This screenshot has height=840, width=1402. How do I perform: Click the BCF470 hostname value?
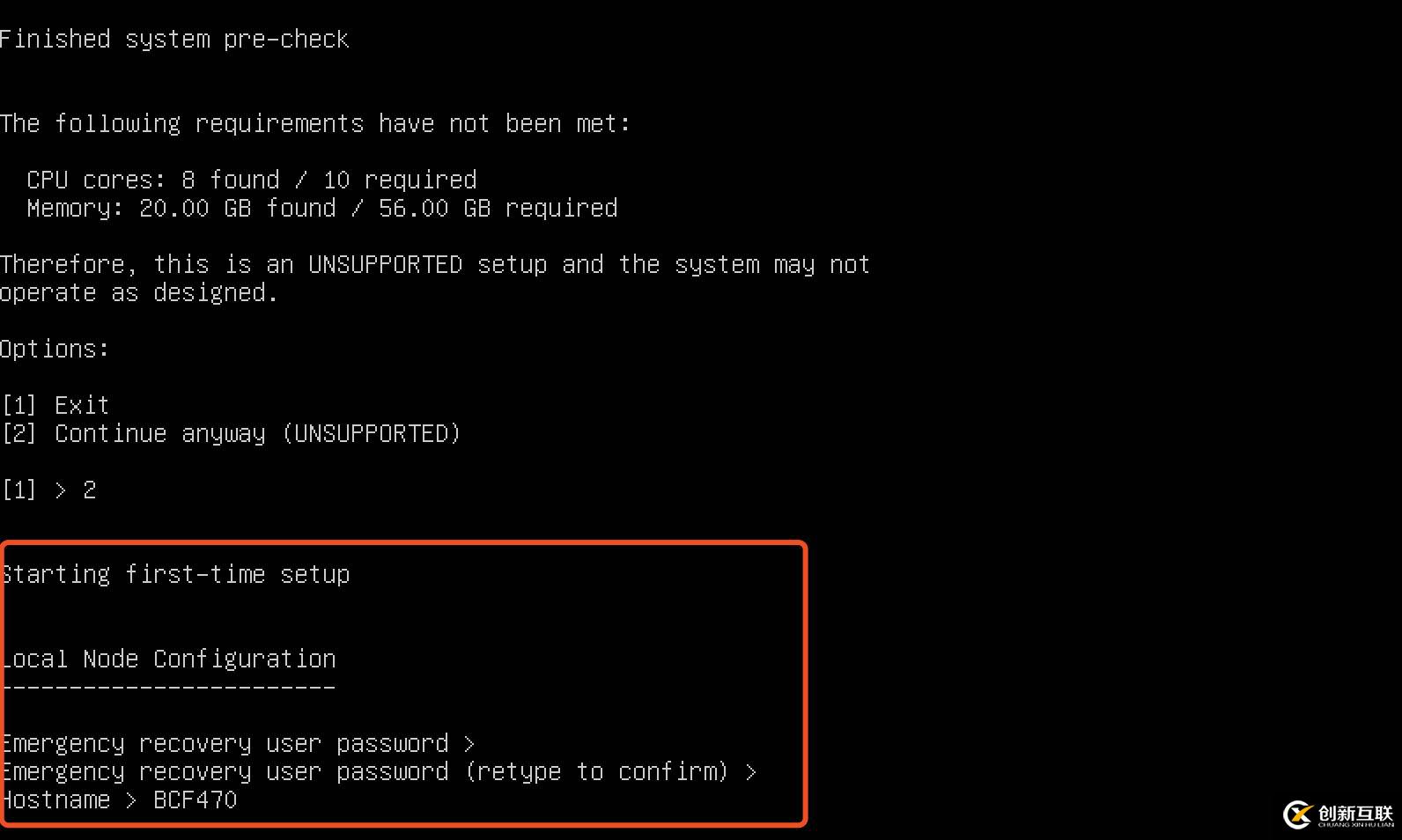(x=195, y=799)
